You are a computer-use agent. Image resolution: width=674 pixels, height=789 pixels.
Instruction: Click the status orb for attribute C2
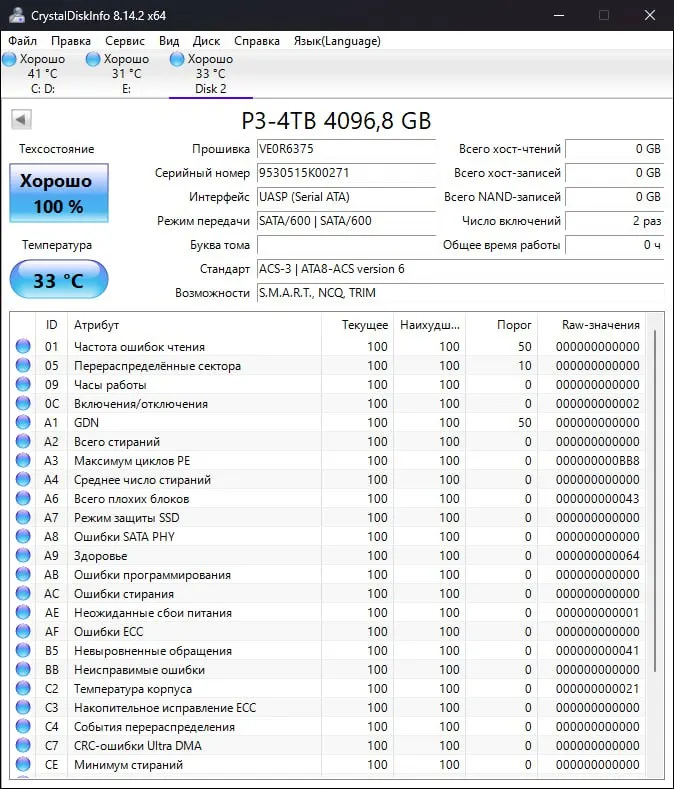pos(23,688)
